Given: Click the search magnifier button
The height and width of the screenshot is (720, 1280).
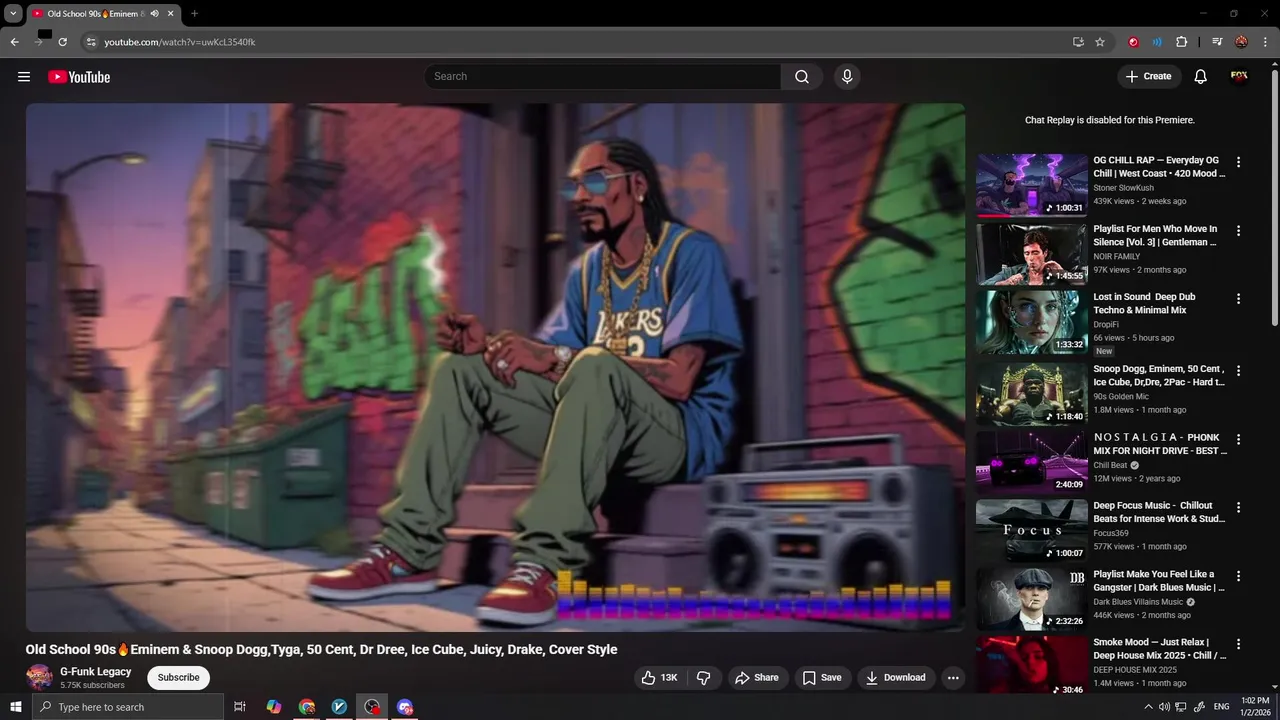Looking at the screenshot, I should (802, 77).
